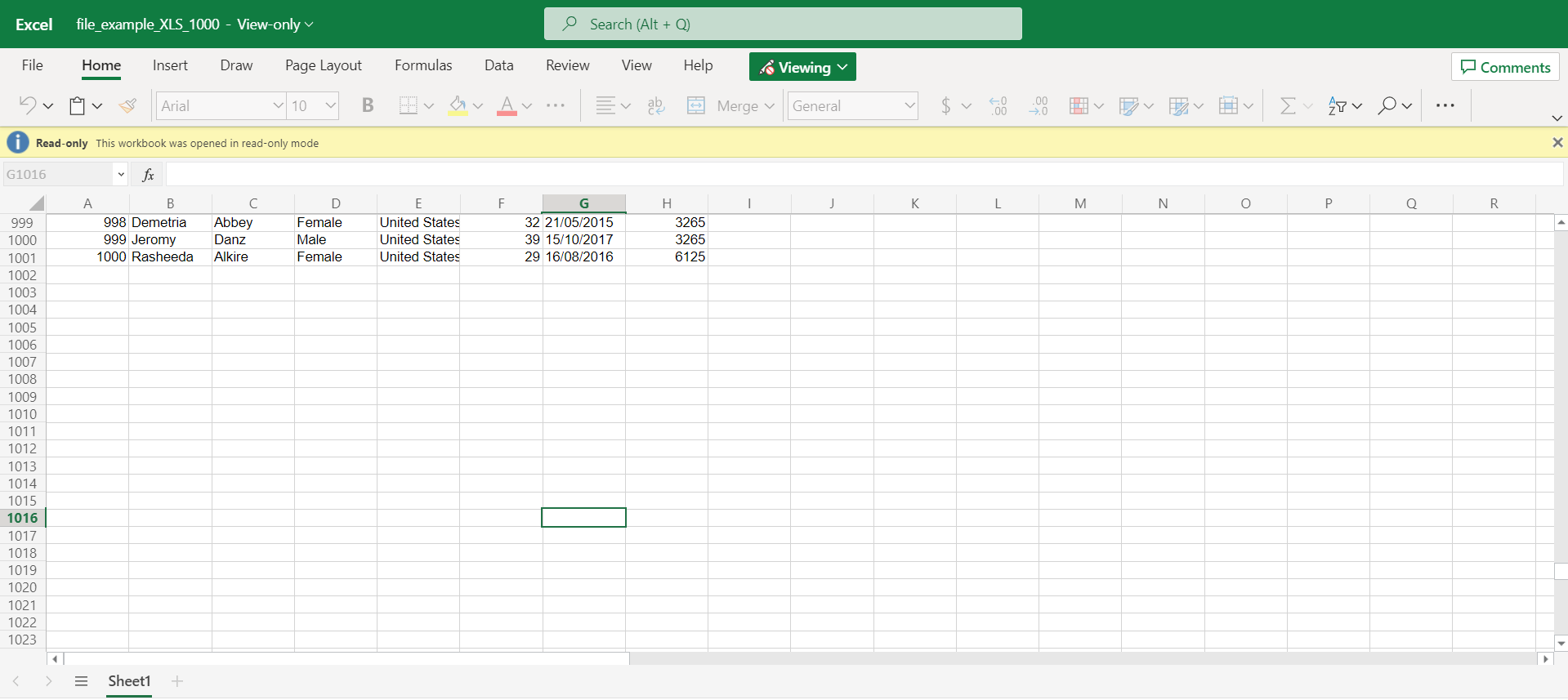Click the formula bar input field
This screenshot has height=700, width=1568.
pyautogui.click(x=864, y=174)
